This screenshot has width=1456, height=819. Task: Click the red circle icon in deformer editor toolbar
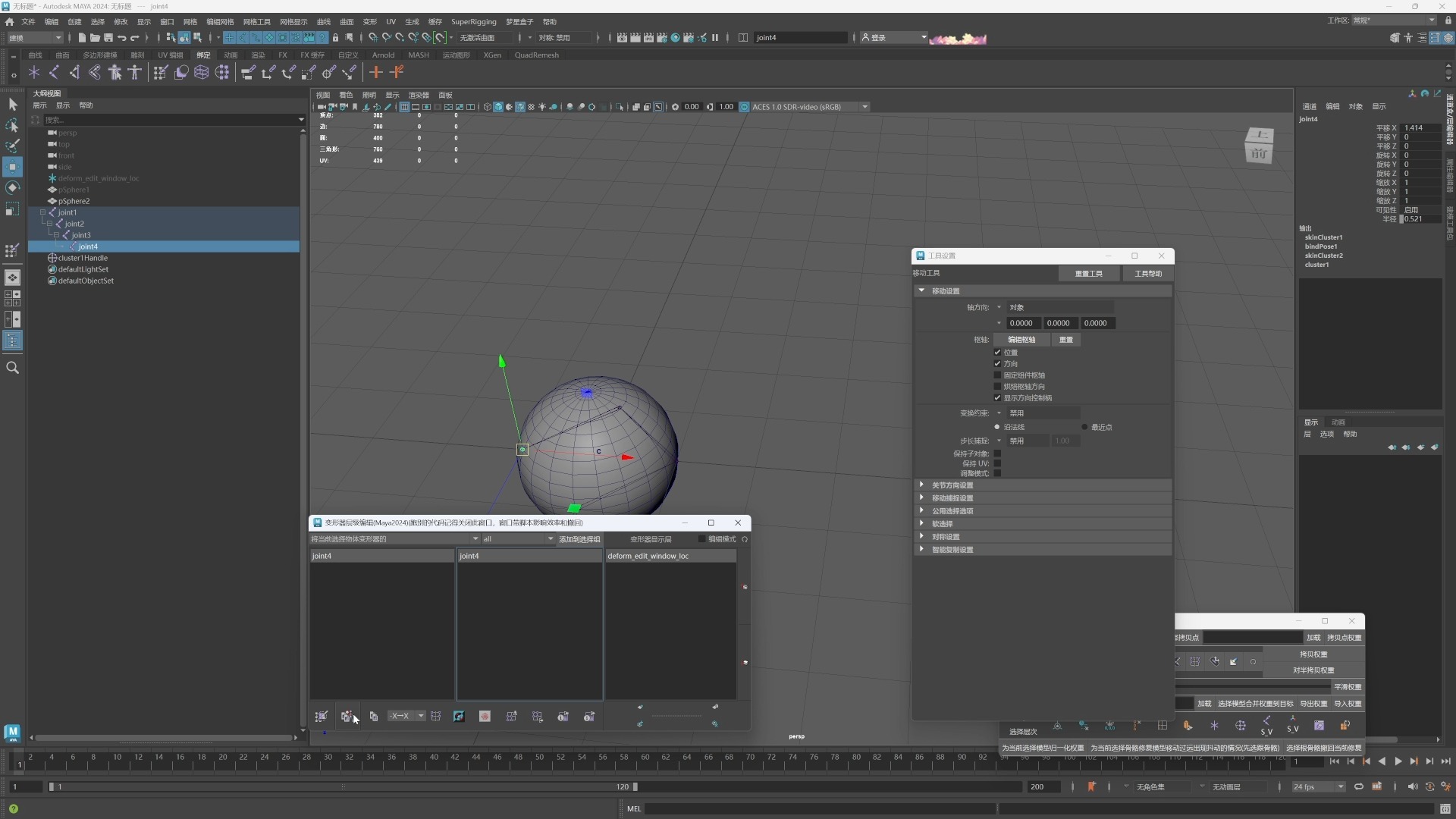coord(485,717)
